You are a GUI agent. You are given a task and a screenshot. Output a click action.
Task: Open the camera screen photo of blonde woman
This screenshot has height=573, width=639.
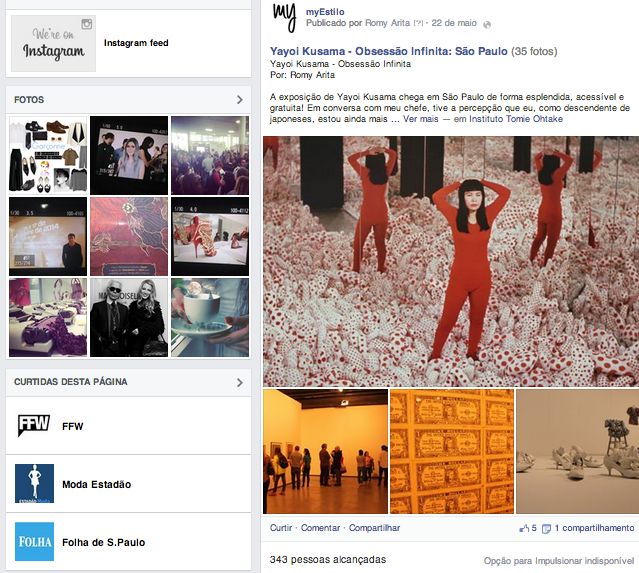[x=129, y=155]
